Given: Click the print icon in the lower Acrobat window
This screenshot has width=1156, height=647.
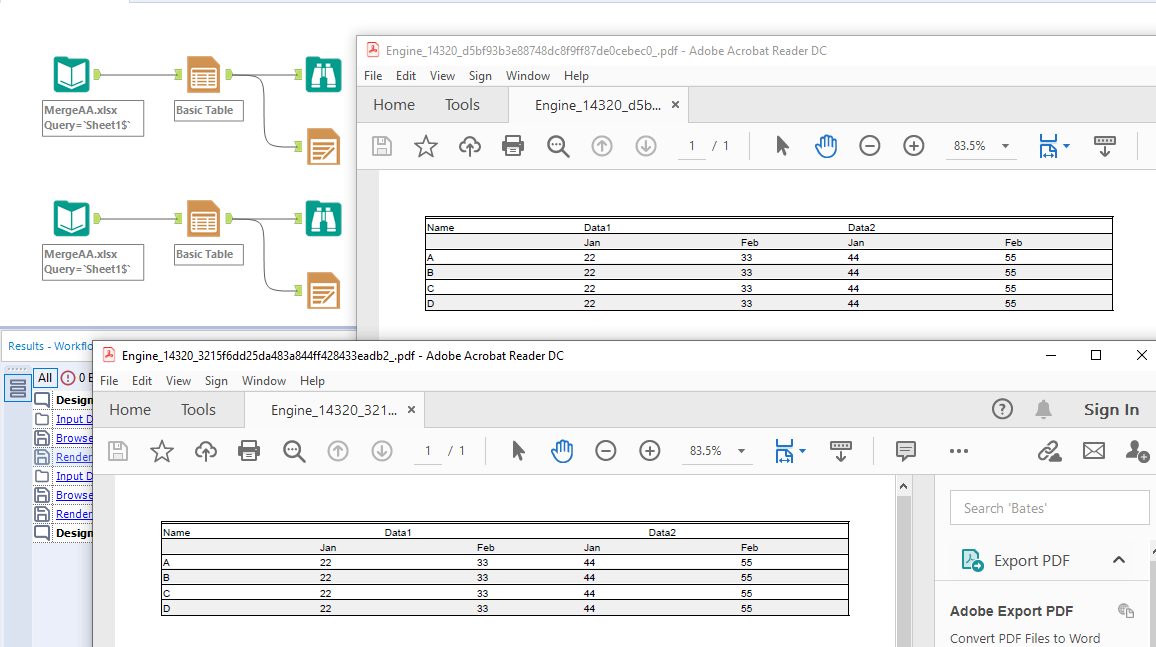Looking at the screenshot, I should click(x=249, y=451).
